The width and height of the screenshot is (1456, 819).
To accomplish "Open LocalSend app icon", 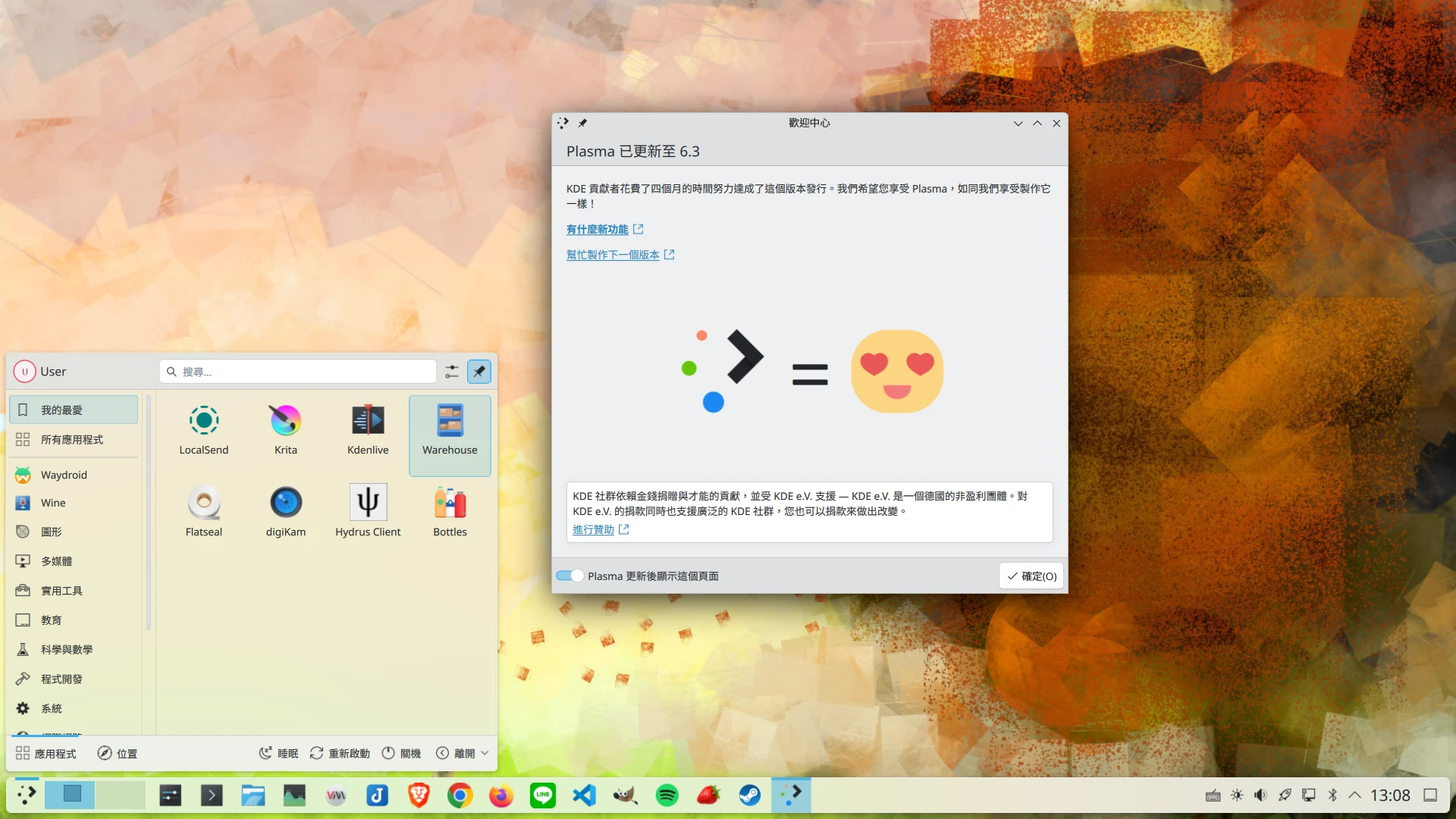I will [x=204, y=422].
